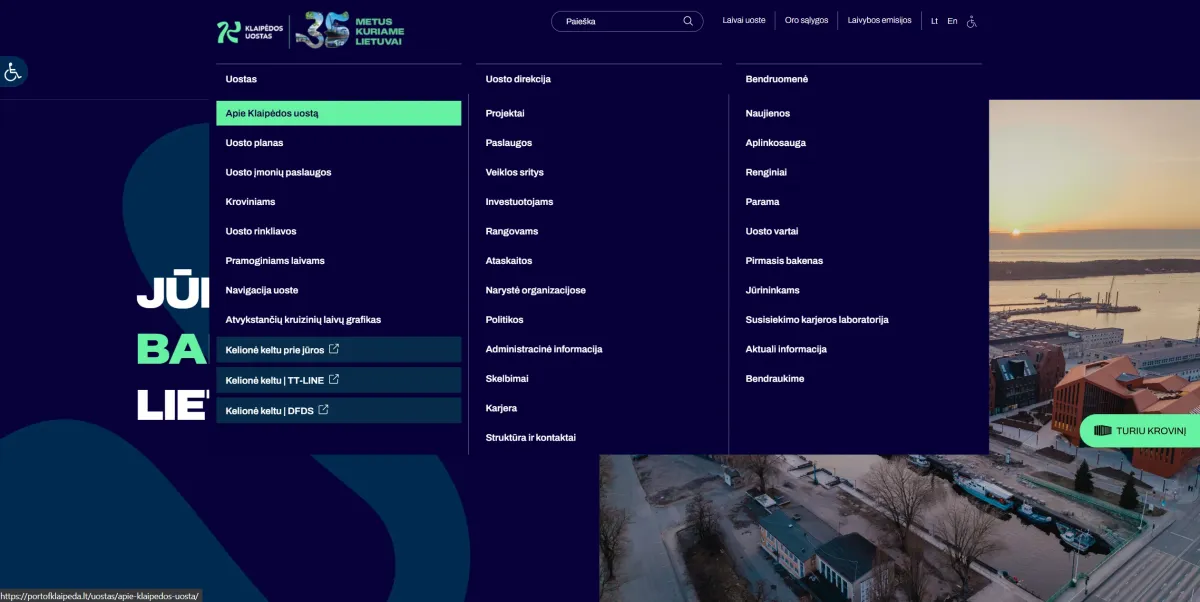Open Atvykstančių kruizinių laivų grafikas

(303, 320)
